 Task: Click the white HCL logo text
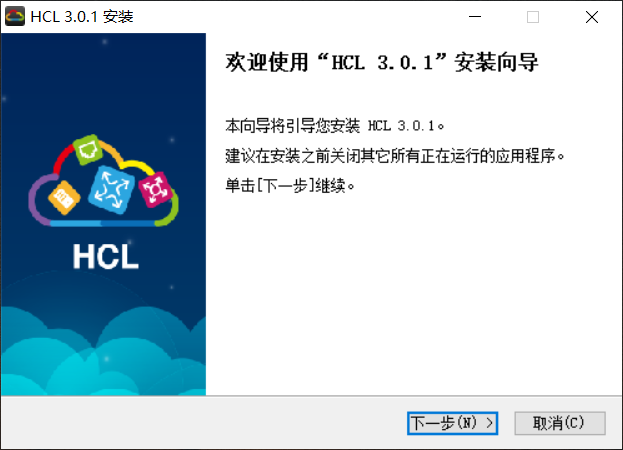click(106, 256)
